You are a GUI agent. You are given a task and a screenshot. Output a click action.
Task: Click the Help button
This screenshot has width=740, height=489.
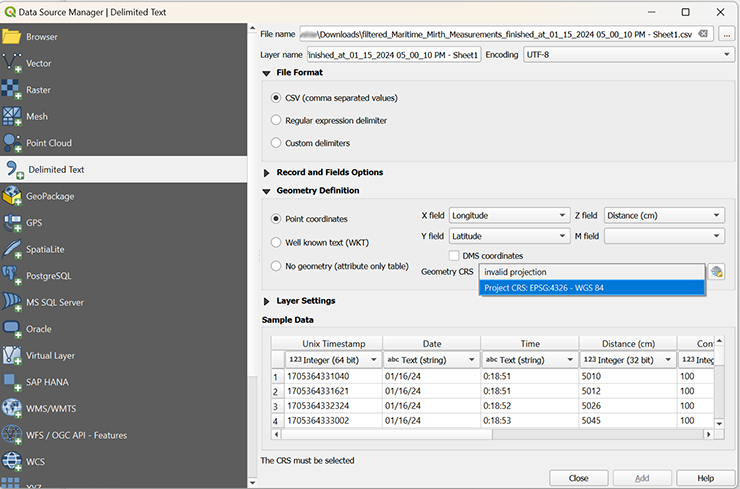coord(705,478)
